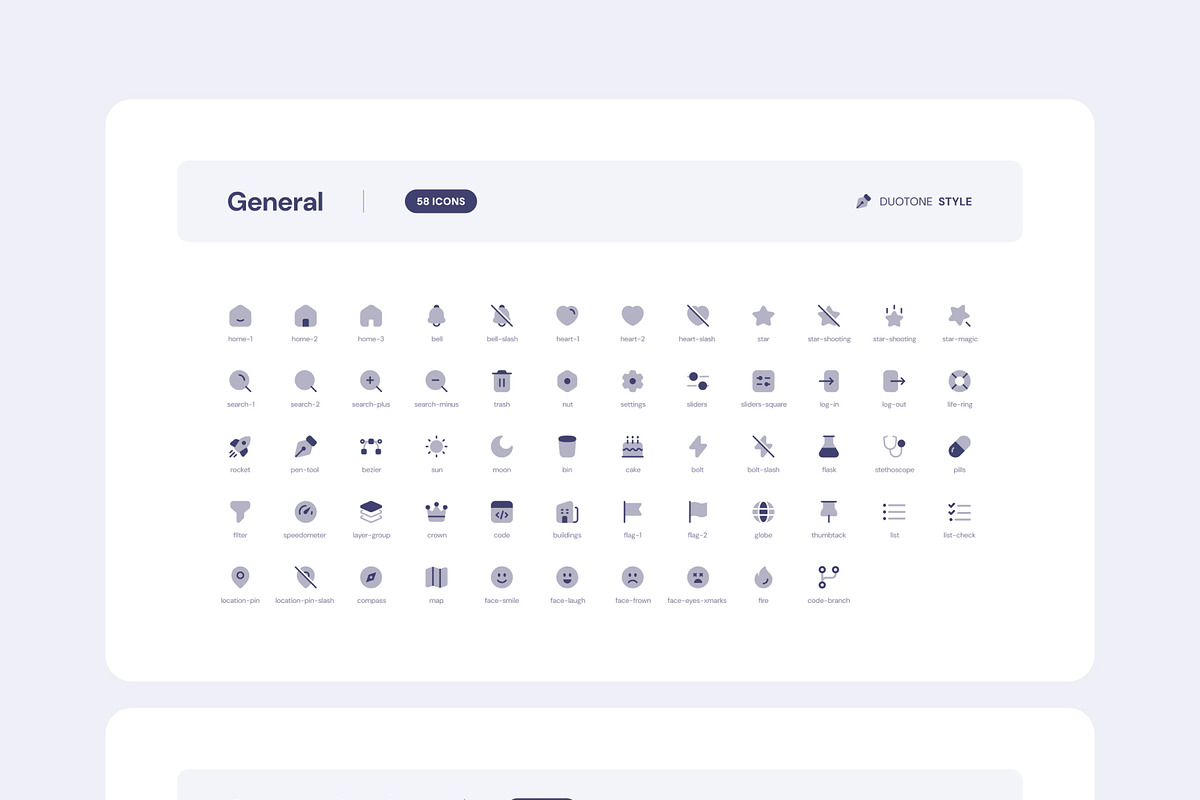This screenshot has width=1200, height=800.
Task: Select the bell-slash icon
Action: point(502,316)
